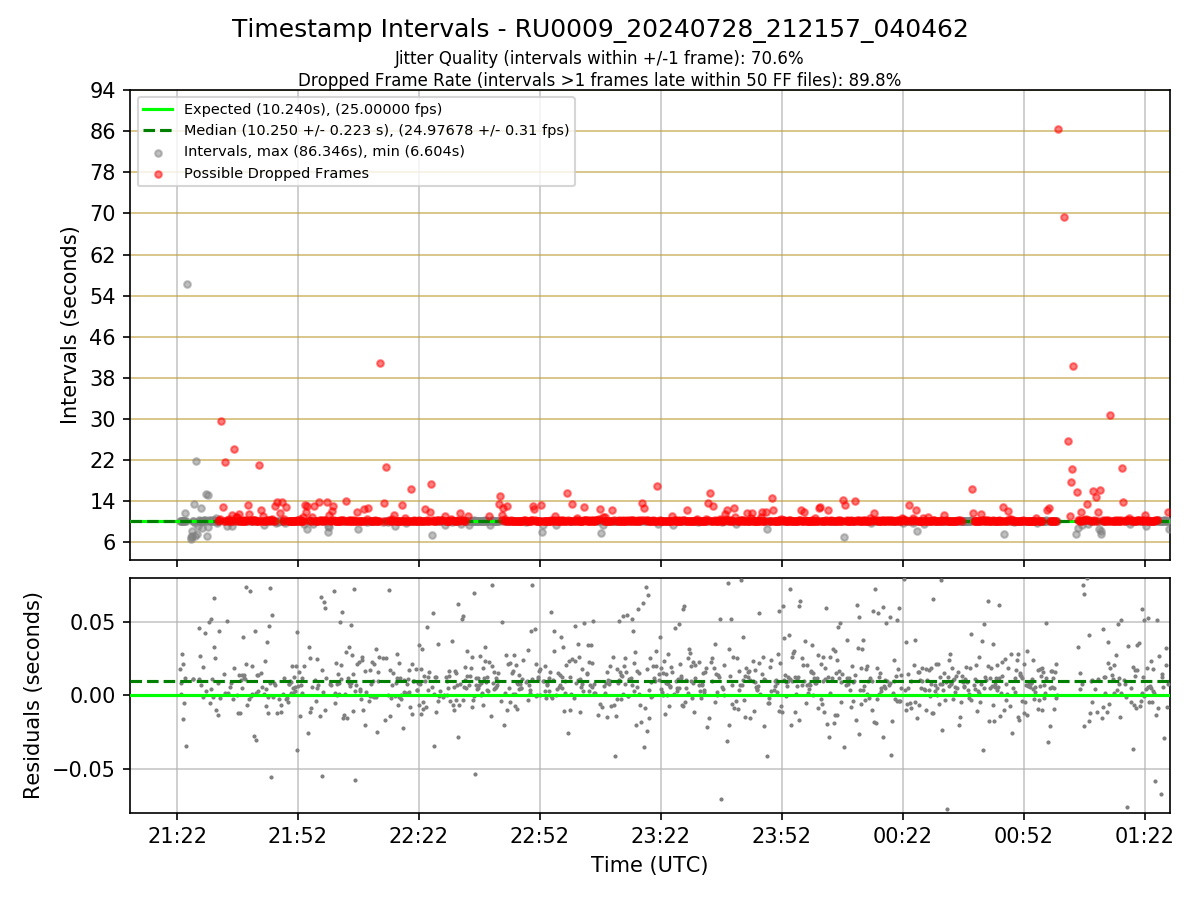Click the x-axis tick label '23:22'
The height and width of the screenshot is (900, 1200).
pos(661,835)
